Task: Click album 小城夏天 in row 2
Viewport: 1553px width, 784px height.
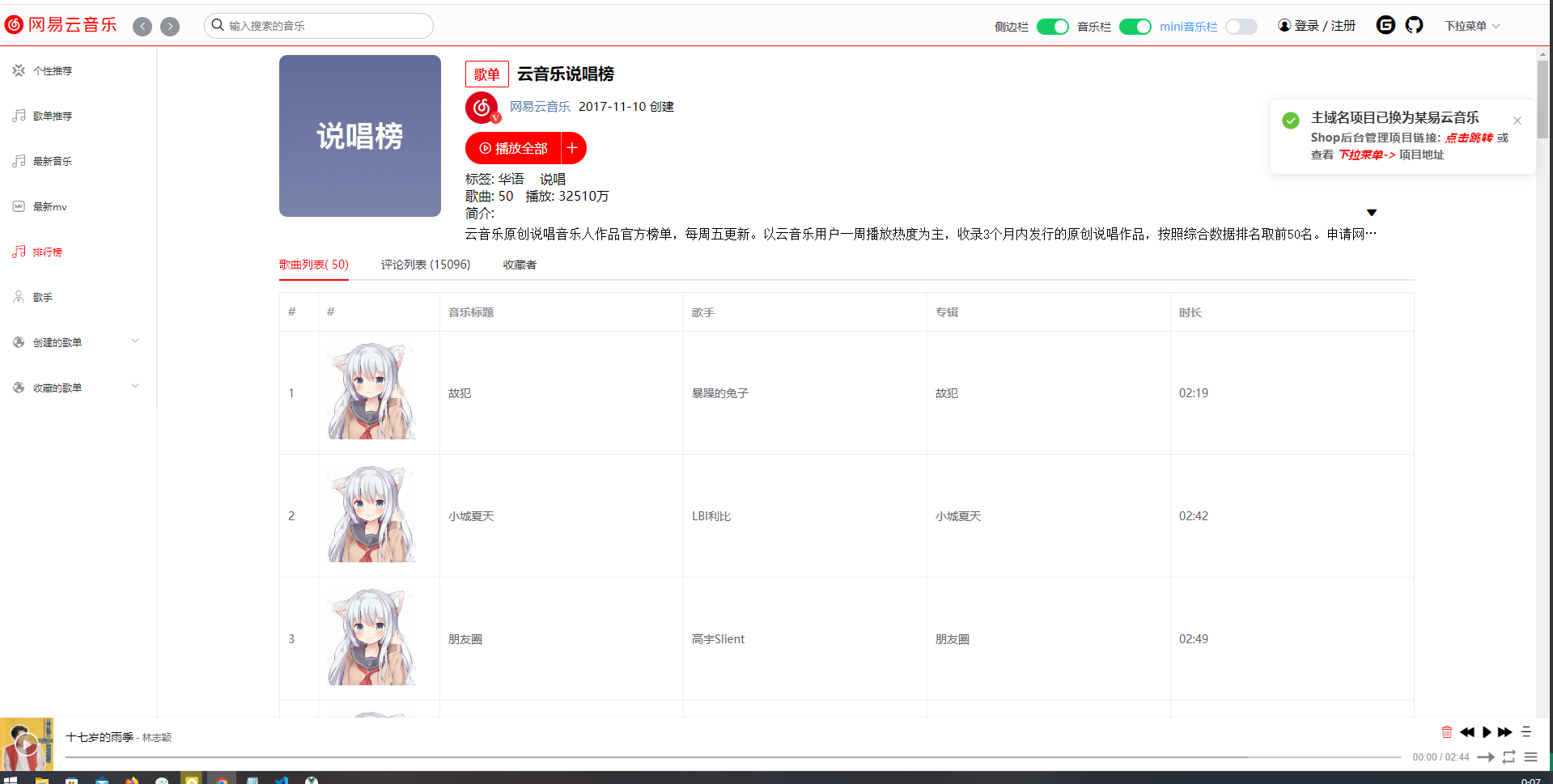Action: point(958,516)
